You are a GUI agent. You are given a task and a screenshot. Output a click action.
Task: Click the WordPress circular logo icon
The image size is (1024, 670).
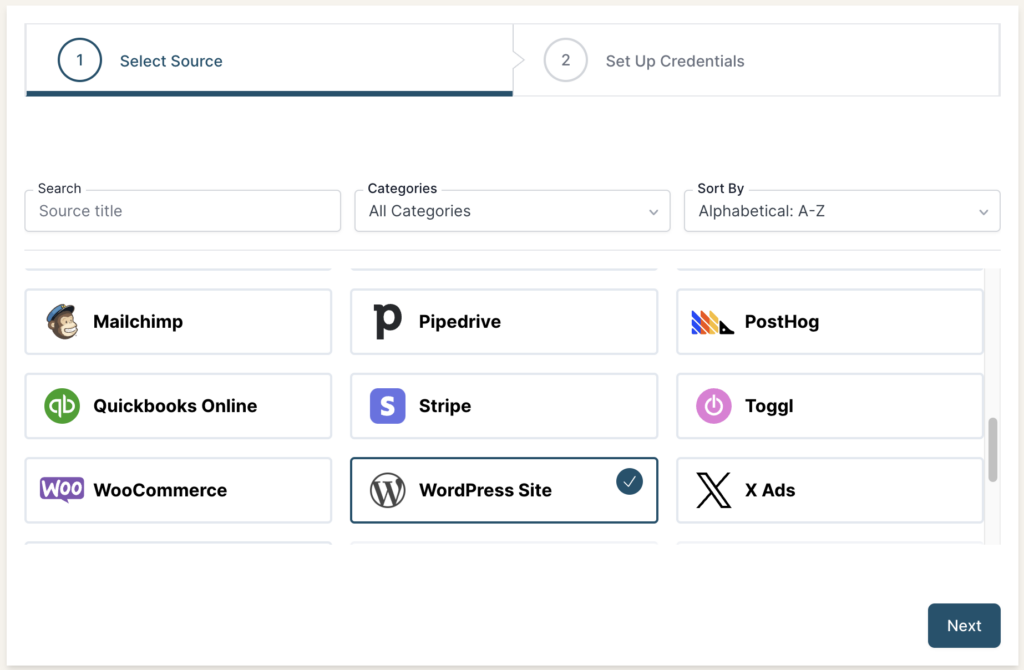pos(387,490)
